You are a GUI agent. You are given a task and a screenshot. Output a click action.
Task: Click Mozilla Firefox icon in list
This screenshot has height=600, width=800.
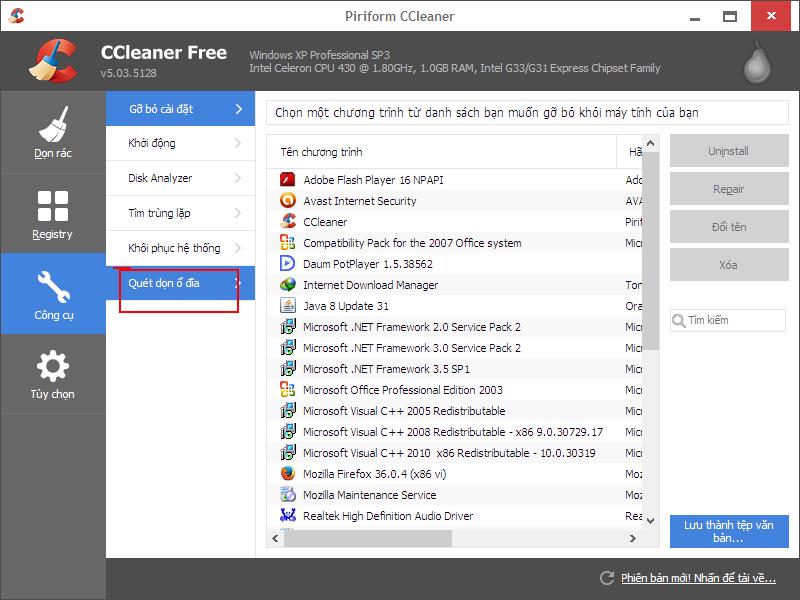click(x=288, y=473)
